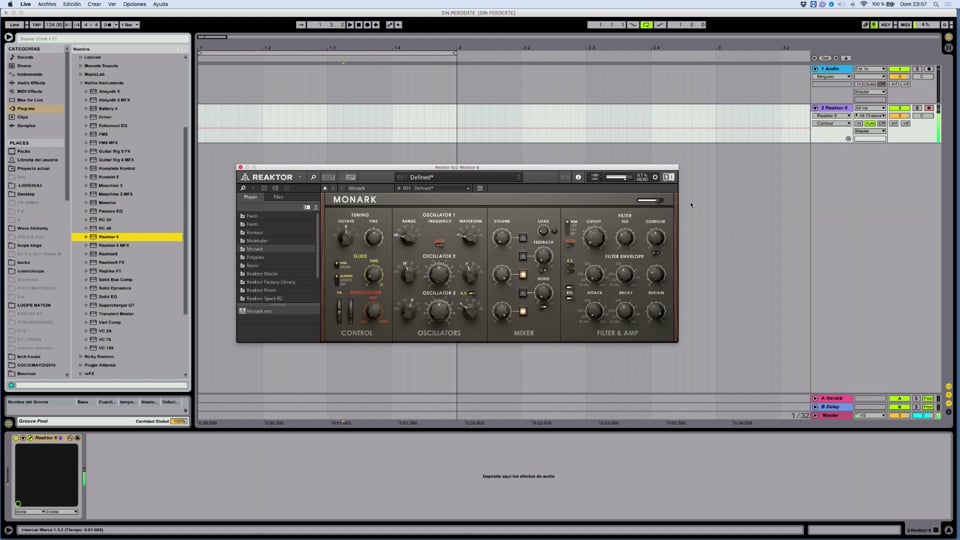
Task: Click the tempo field showing 124.00
Action: [x=53, y=24]
